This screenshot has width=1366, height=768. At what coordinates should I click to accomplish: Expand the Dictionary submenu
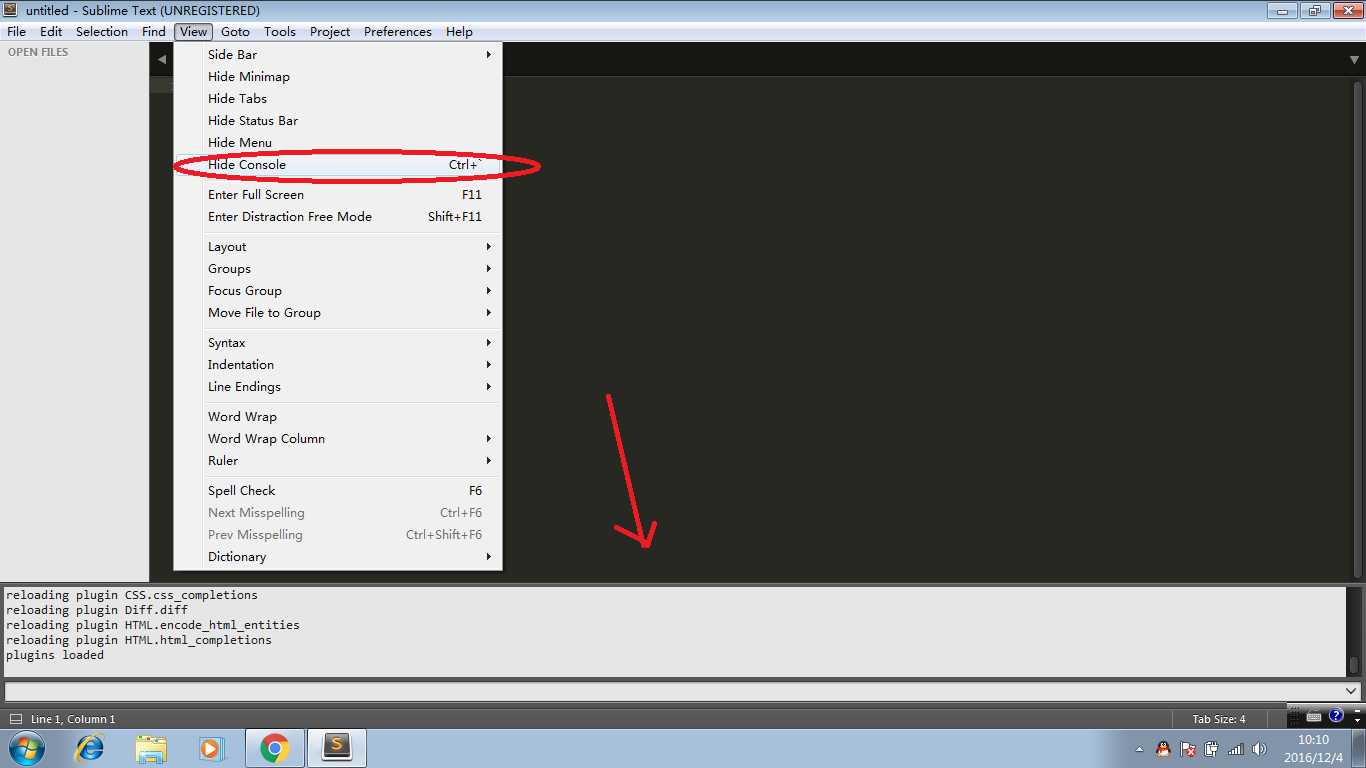(338, 556)
